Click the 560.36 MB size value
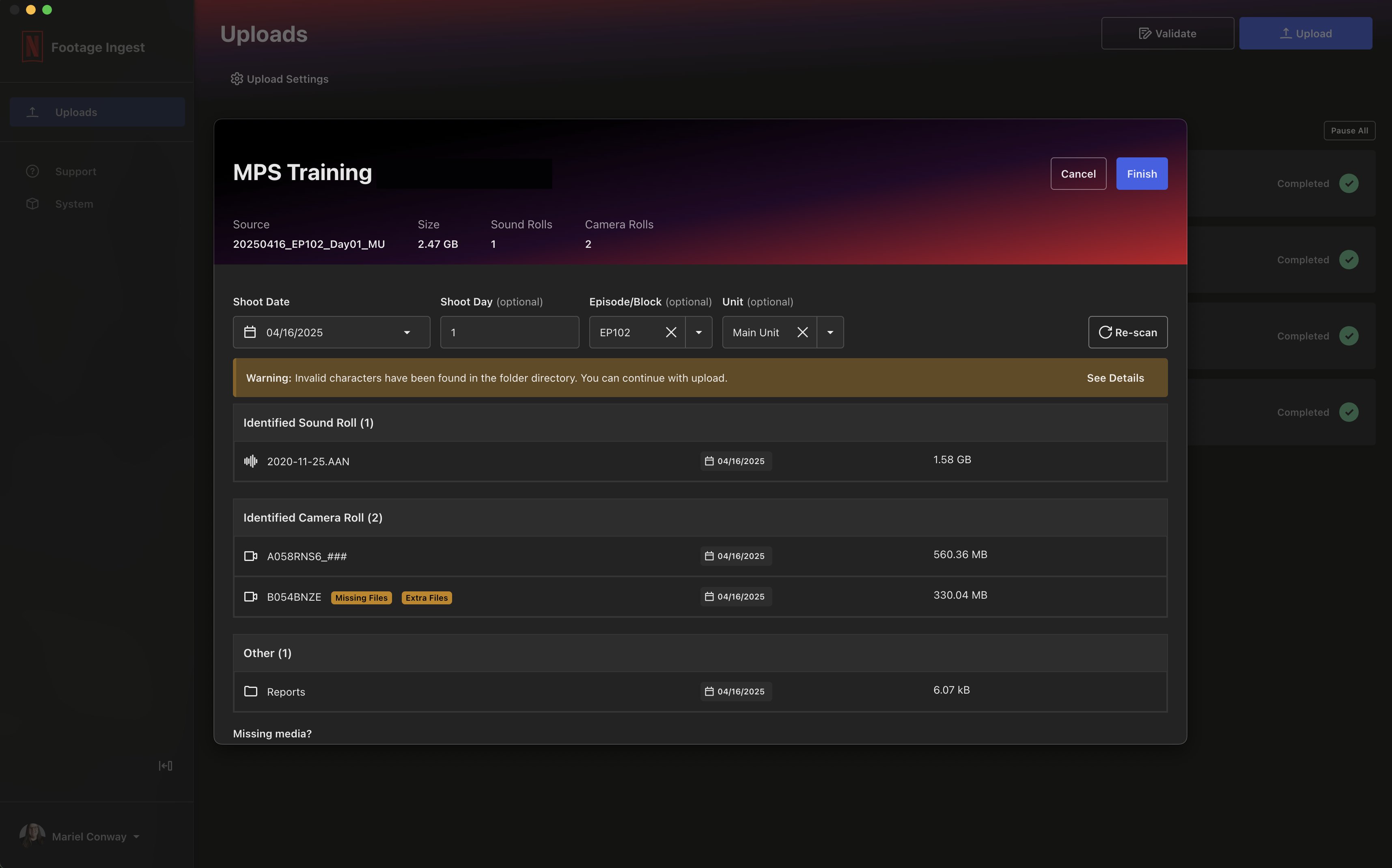This screenshot has width=1392, height=868. (960, 554)
